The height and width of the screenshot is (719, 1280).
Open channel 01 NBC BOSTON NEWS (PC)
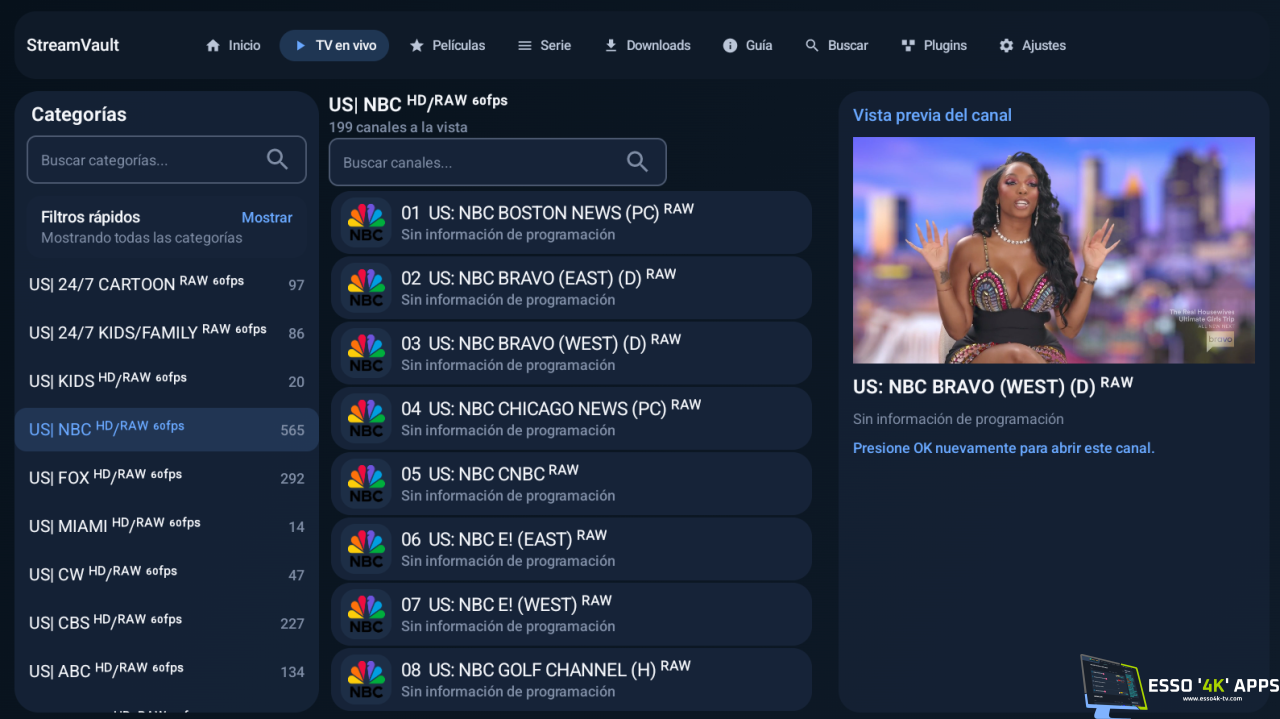571,222
